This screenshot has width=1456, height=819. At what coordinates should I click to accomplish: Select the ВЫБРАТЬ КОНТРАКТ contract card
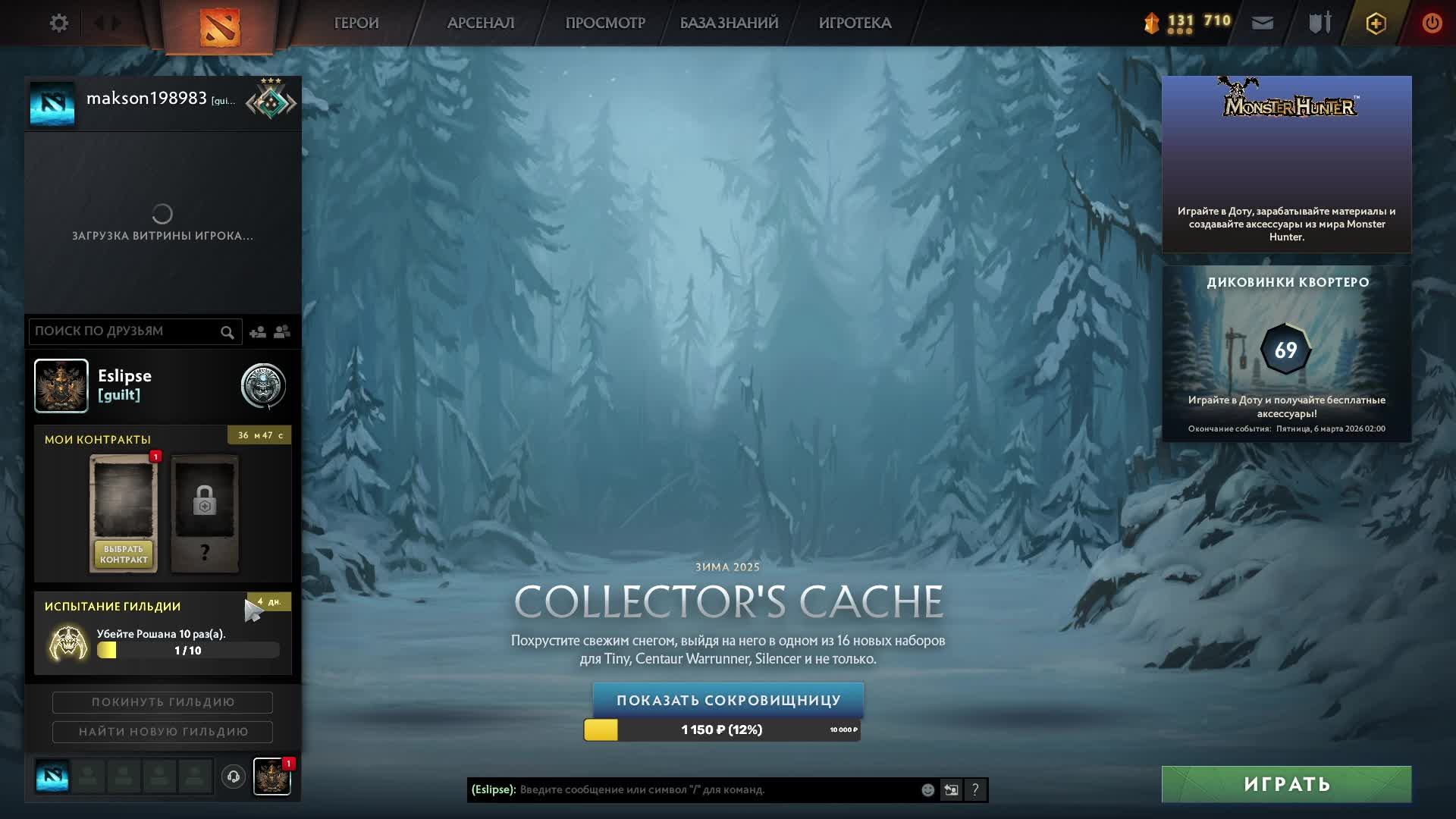click(x=124, y=554)
